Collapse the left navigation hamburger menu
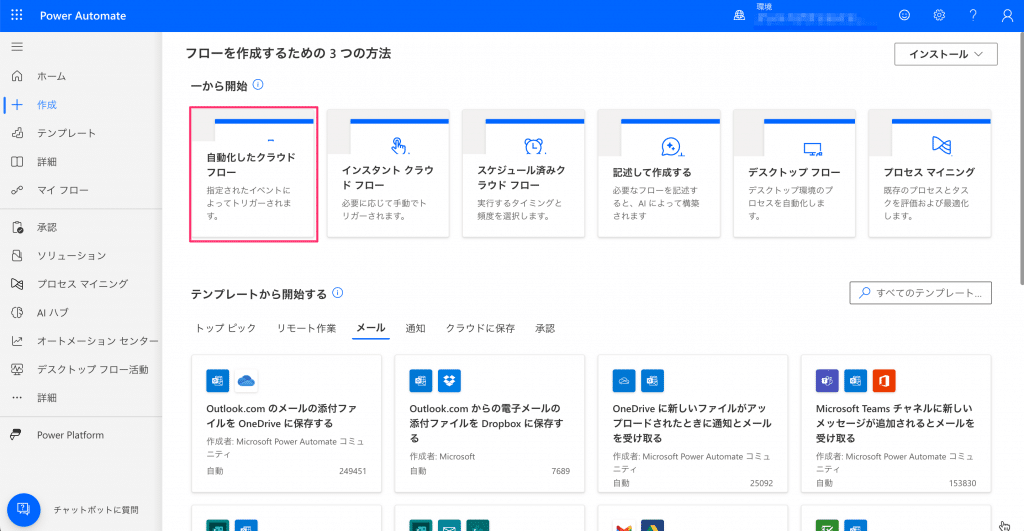This screenshot has width=1024, height=531. 17,47
